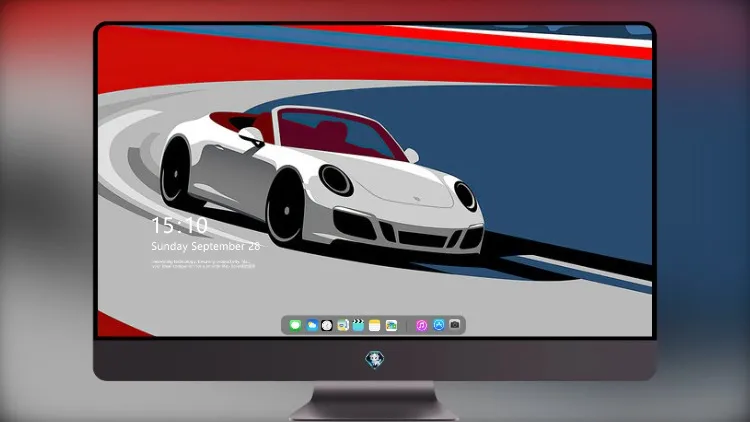This screenshot has height=422, width=750.
Task: Open the Photos gallery app in the dock
Action: coord(391,325)
